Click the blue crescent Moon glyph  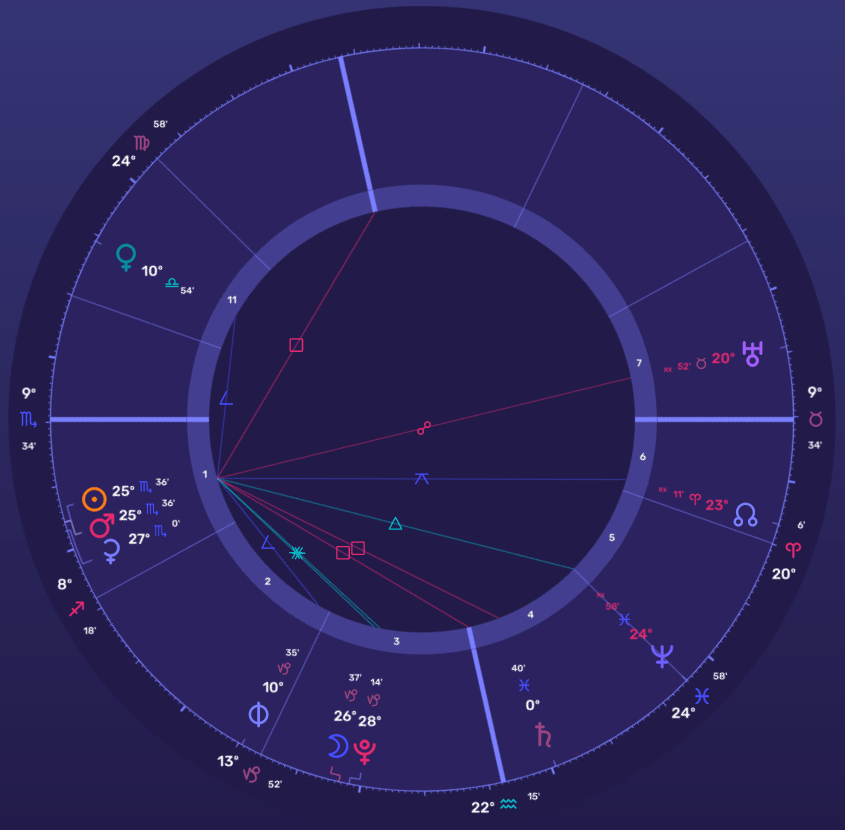(x=339, y=746)
